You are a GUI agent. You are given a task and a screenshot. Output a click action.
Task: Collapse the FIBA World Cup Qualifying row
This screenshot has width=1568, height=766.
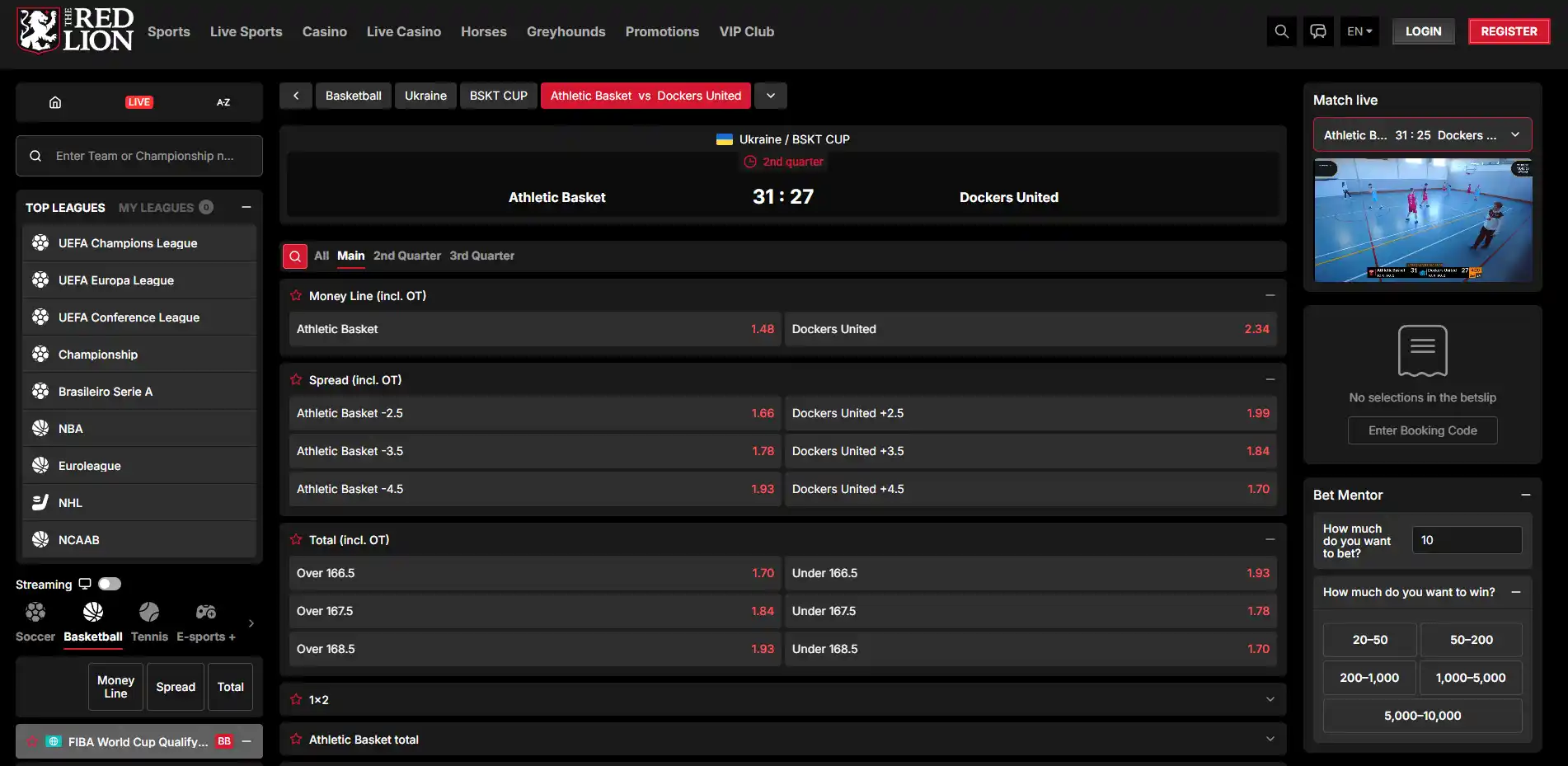(246, 741)
